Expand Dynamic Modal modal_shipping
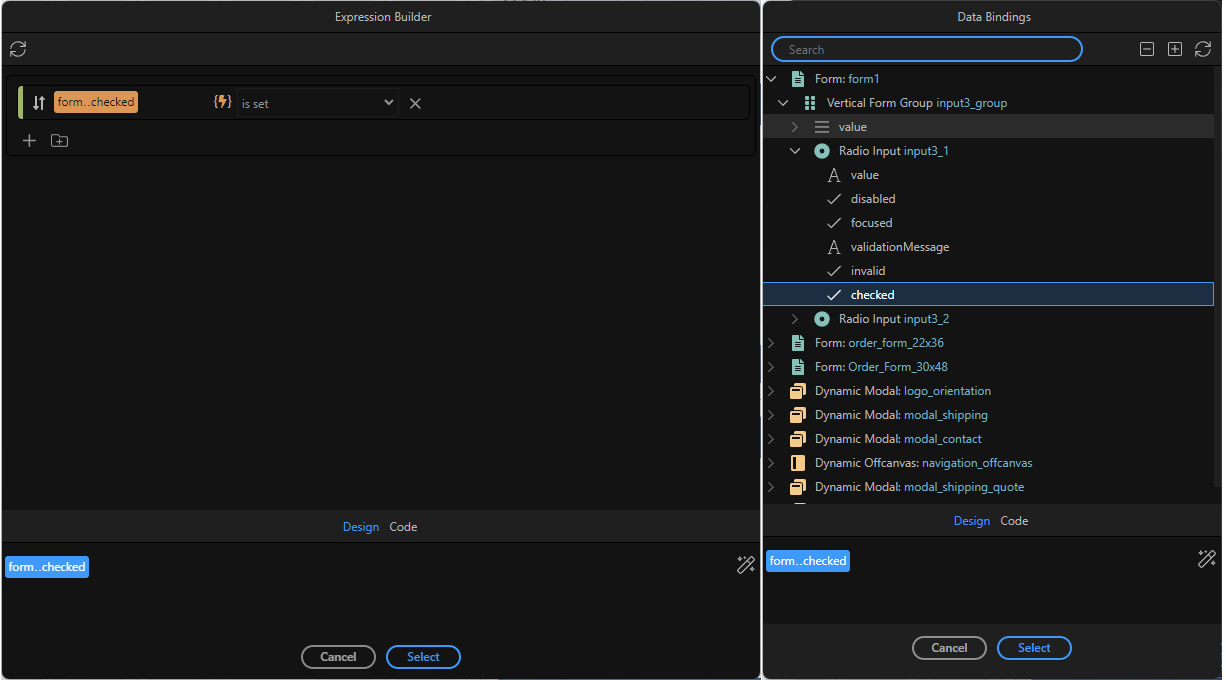Screen dimensions: 1226x680 [770, 414]
